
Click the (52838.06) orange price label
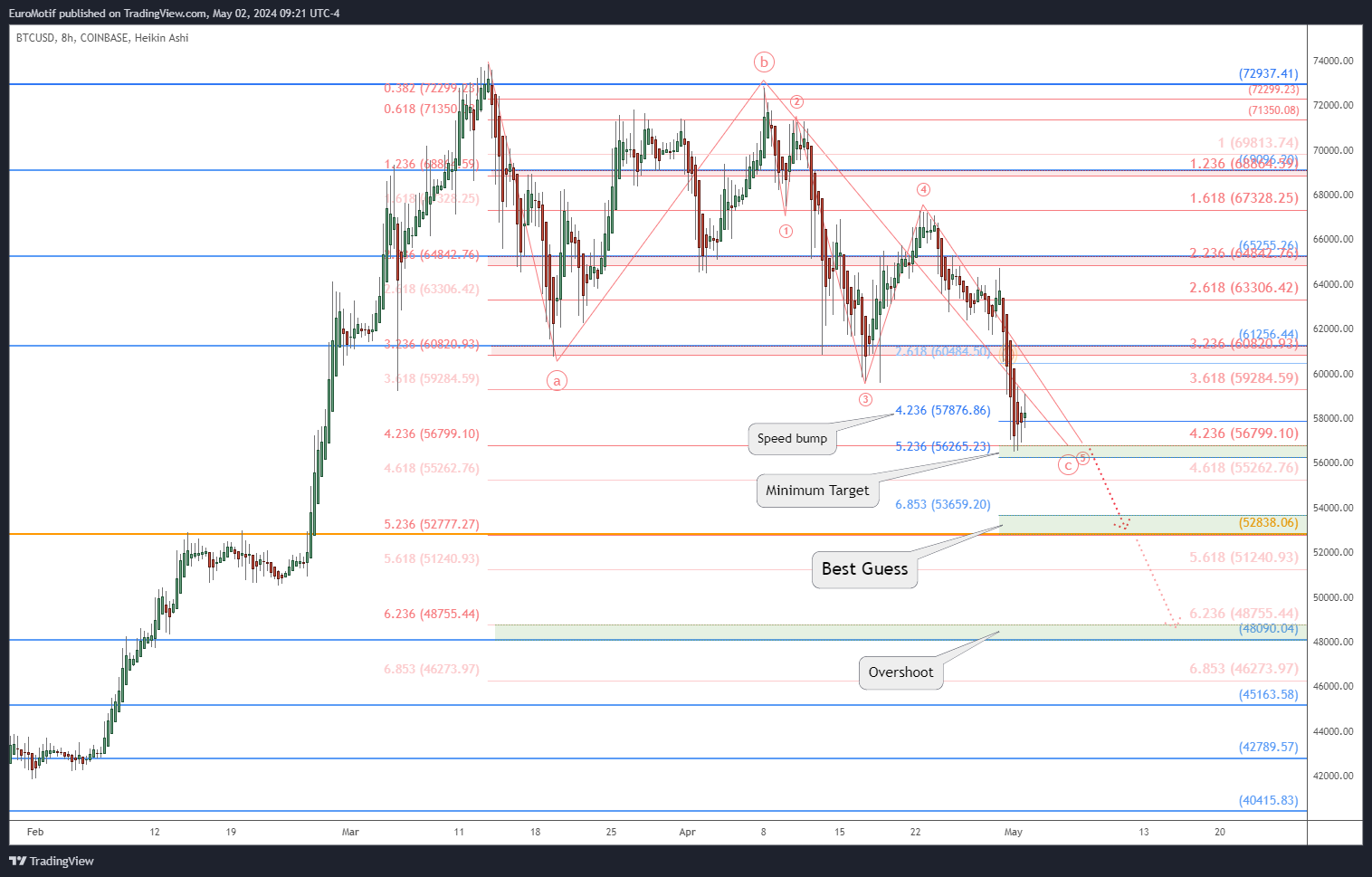(1268, 522)
